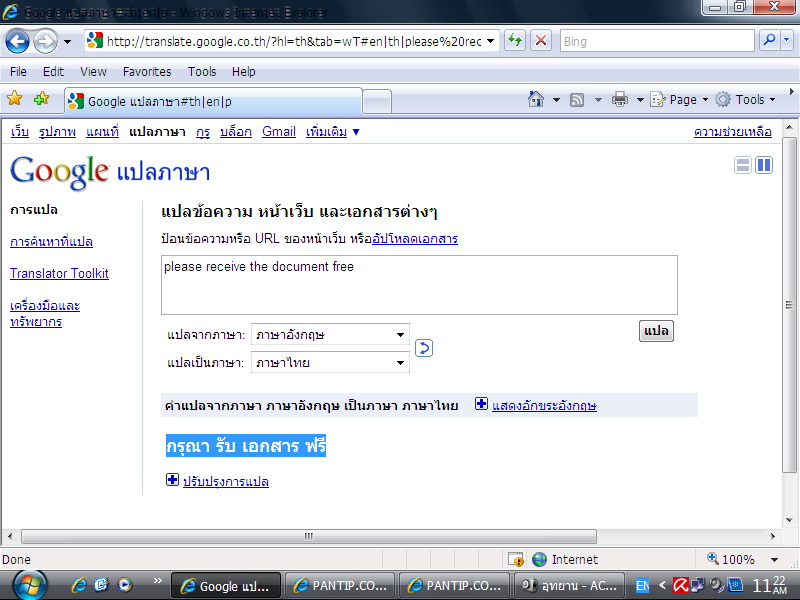
Task: Open the แผนที่ link
Action: pyautogui.click(x=102, y=132)
